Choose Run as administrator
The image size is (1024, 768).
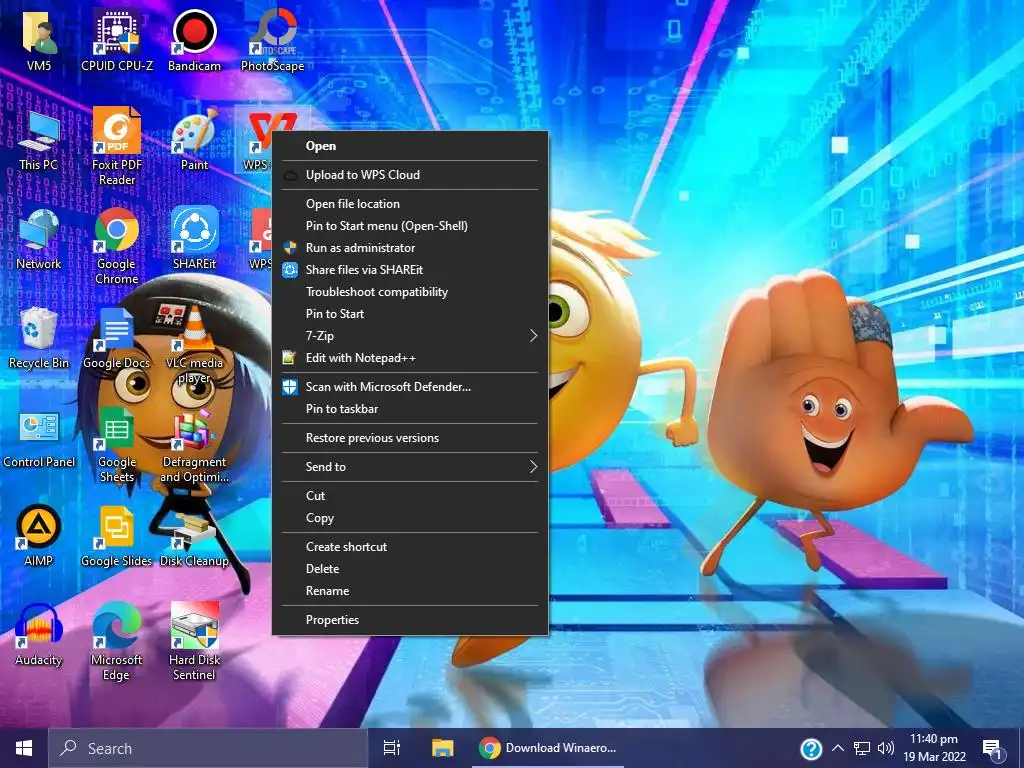[x=409, y=248]
